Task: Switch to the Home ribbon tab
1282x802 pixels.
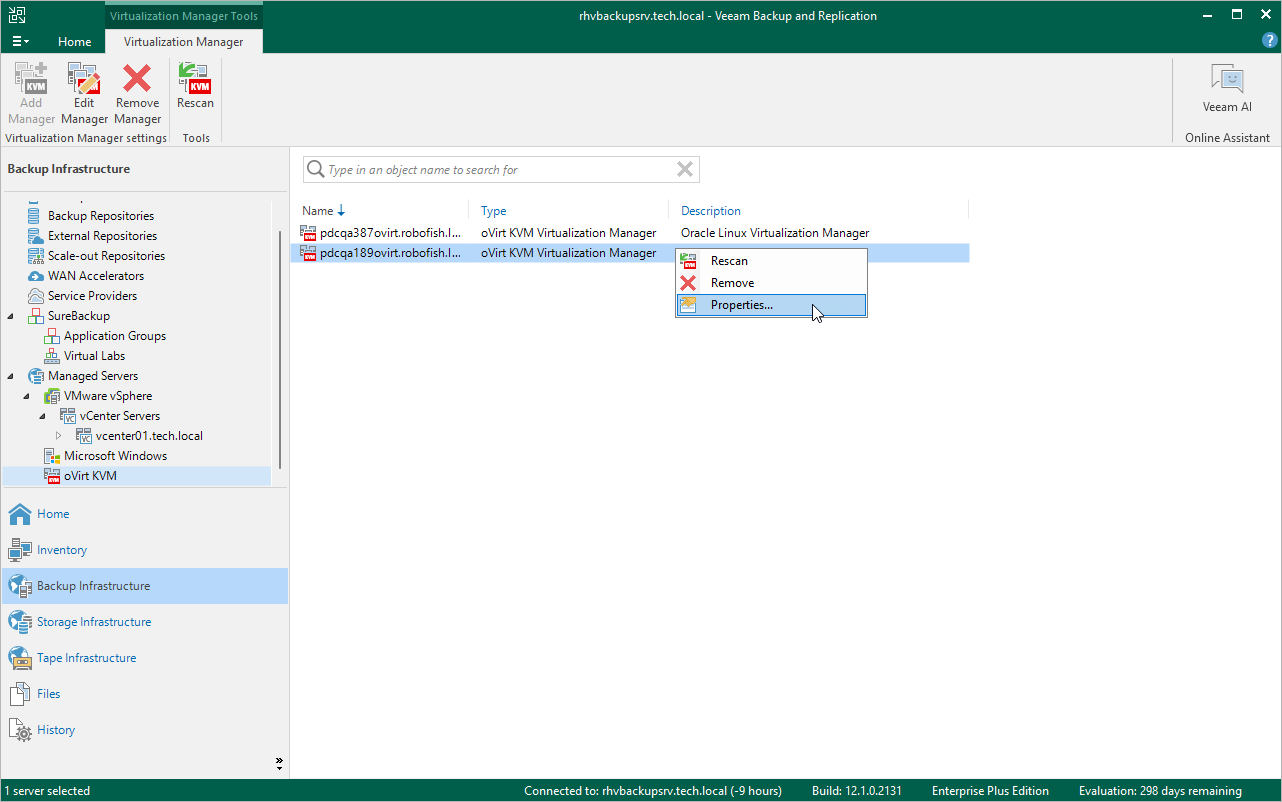Action: pyautogui.click(x=74, y=42)
